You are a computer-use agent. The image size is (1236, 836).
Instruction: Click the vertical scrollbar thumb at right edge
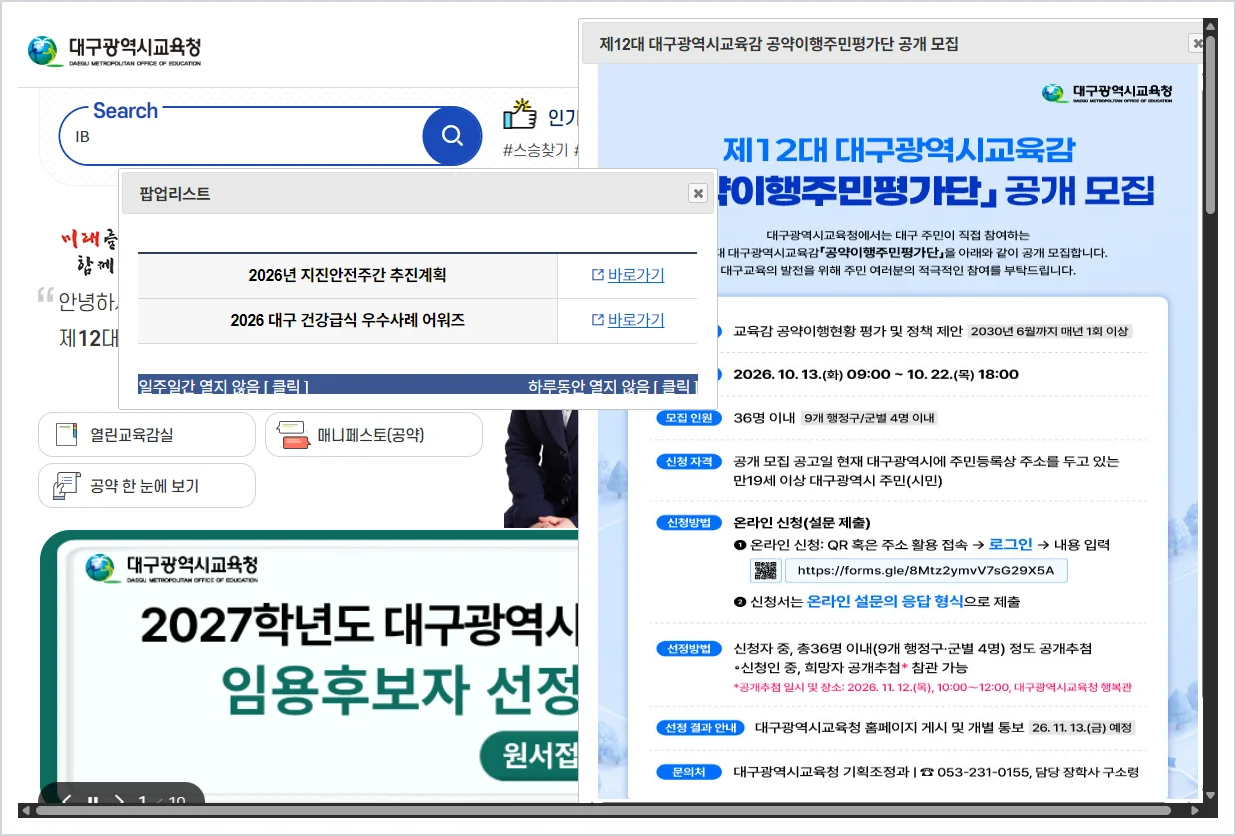1210,125
